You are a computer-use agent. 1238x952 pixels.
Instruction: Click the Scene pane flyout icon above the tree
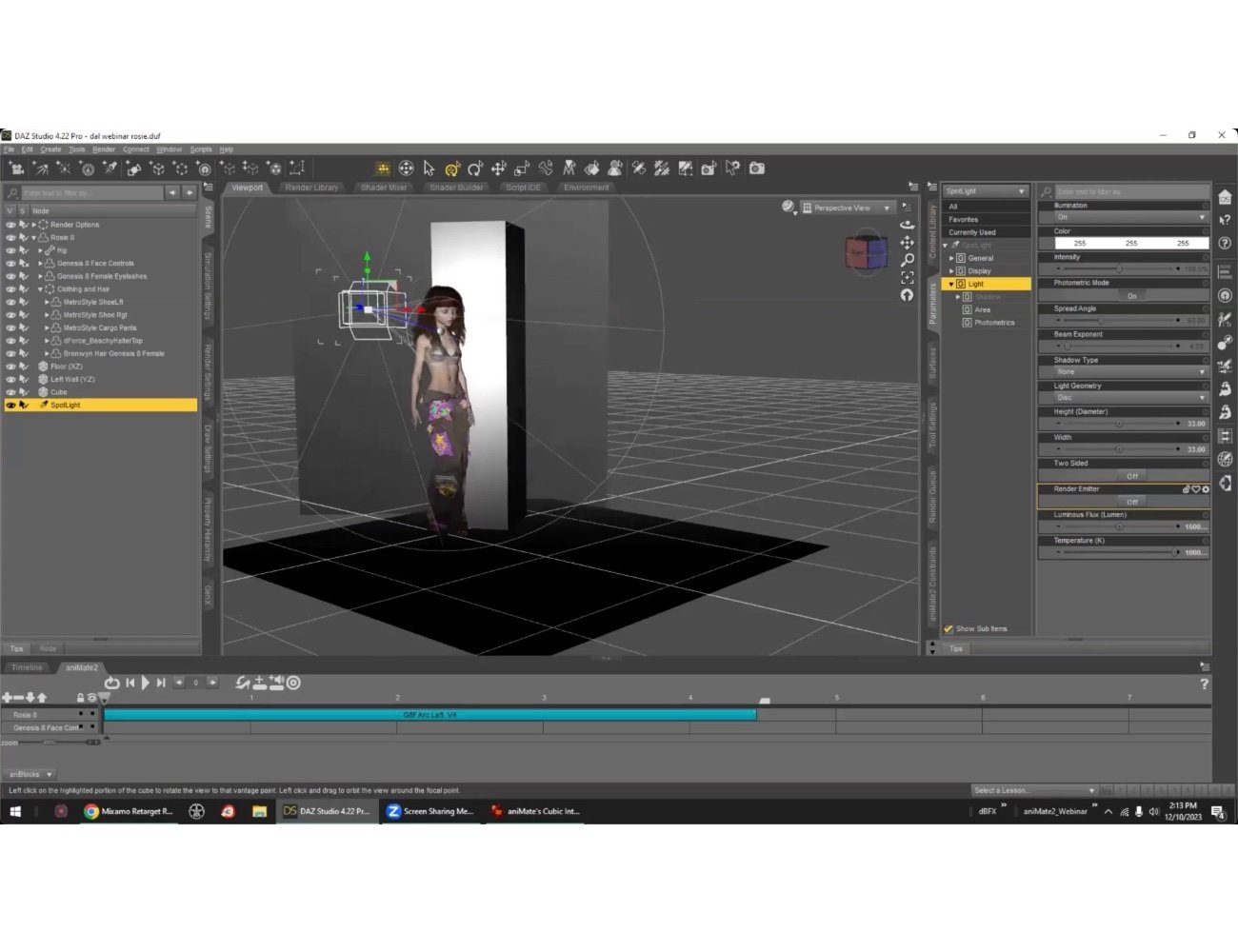(209, 188)
